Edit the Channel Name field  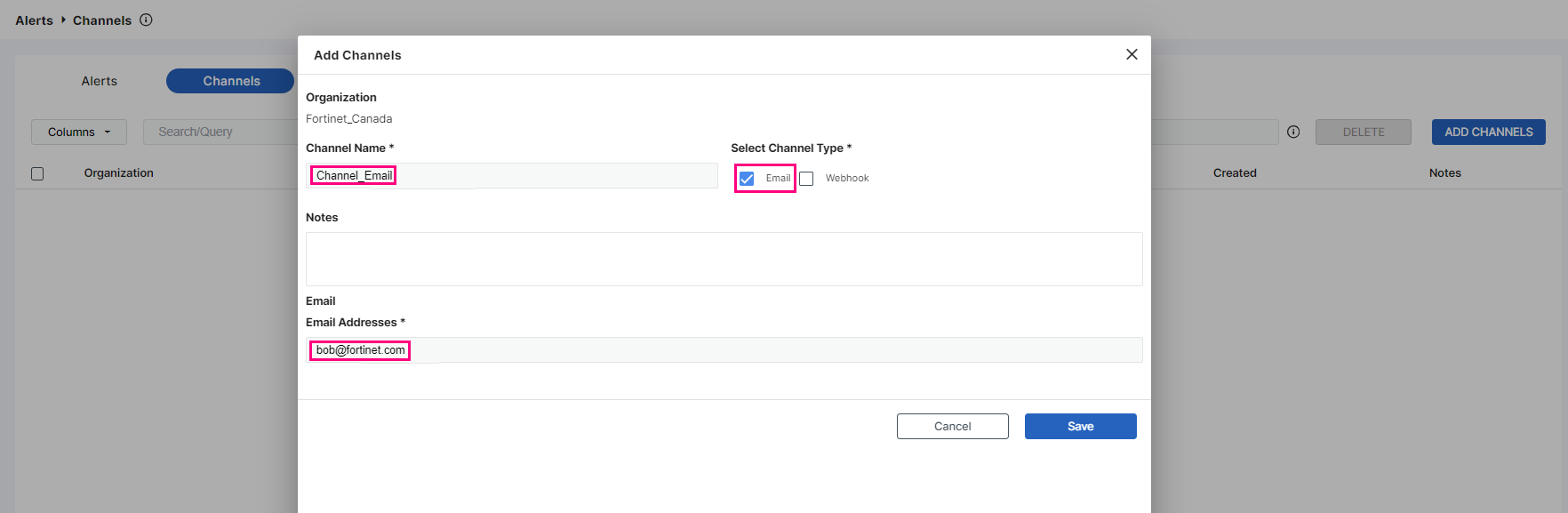(x=551, y=175)
